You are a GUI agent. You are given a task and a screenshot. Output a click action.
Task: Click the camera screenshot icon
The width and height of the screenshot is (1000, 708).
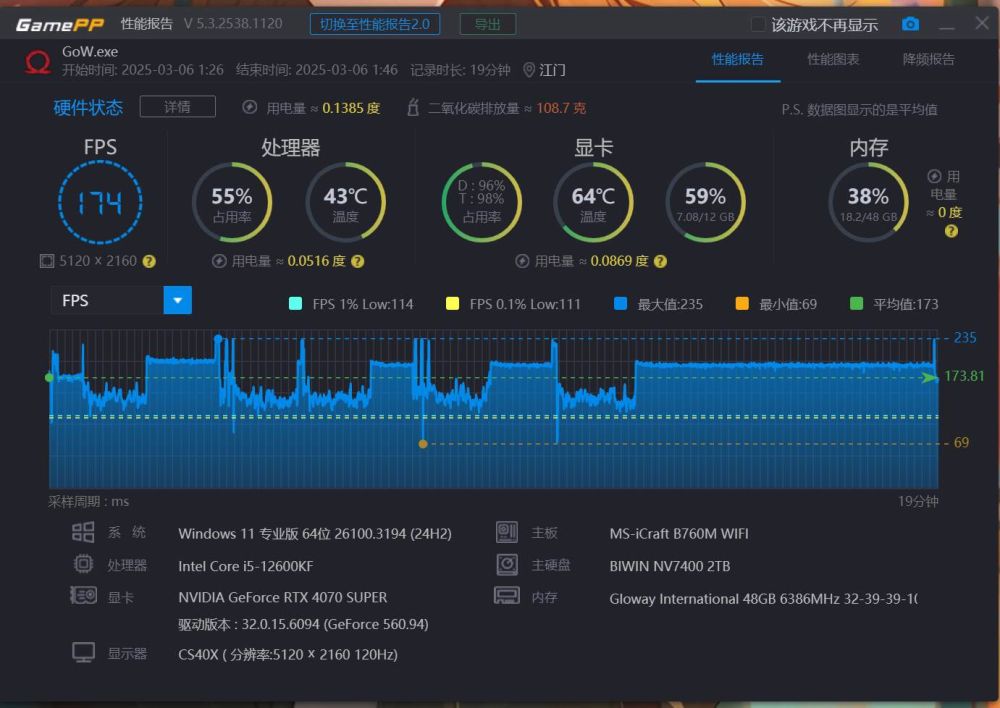point(910,24)
